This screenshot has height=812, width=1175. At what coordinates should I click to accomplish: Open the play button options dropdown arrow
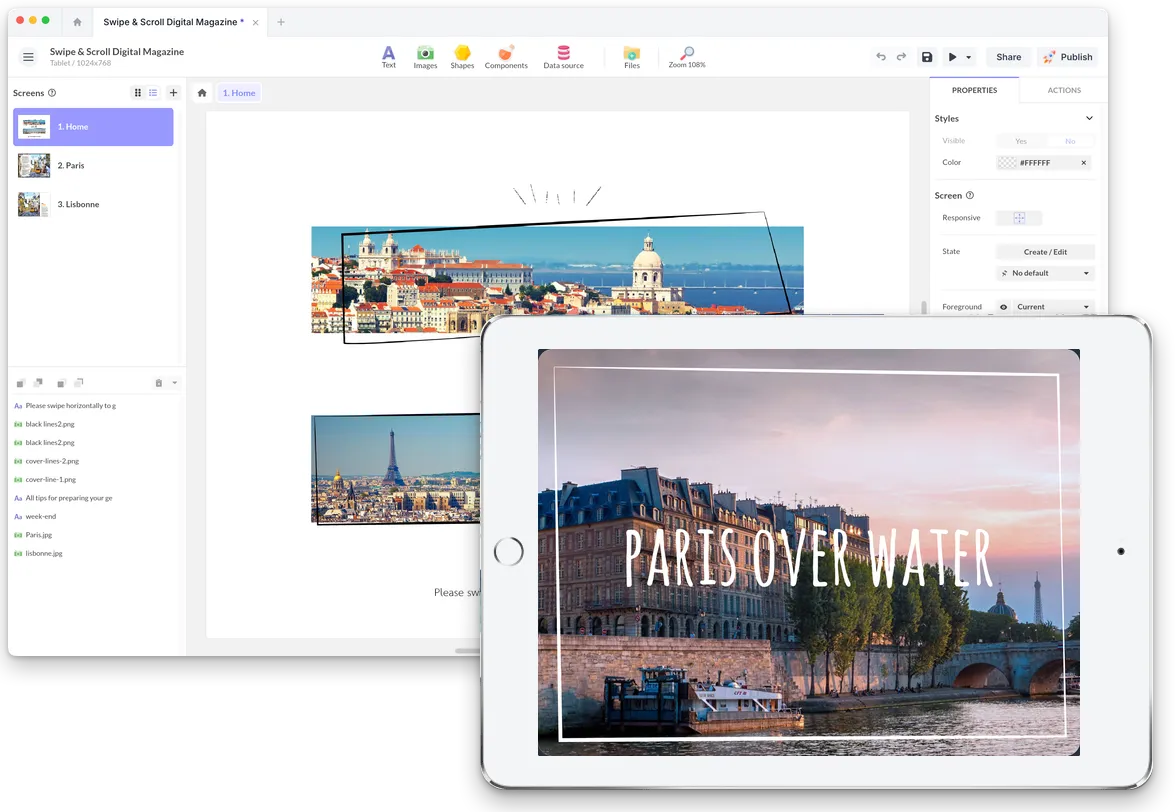coord(968,57)
